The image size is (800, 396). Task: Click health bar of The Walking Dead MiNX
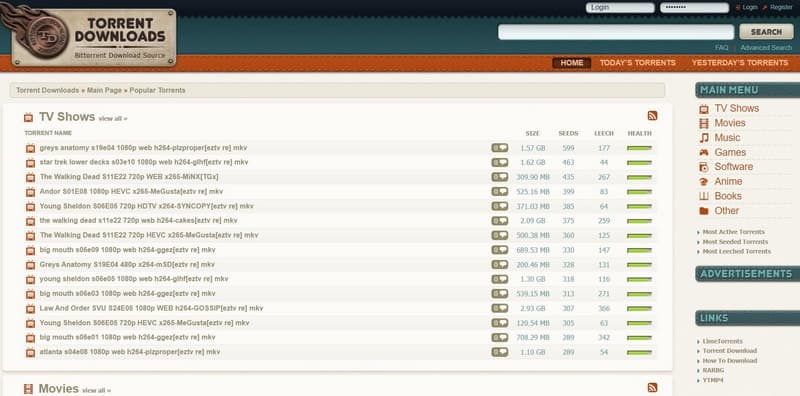tap(639, 177)
